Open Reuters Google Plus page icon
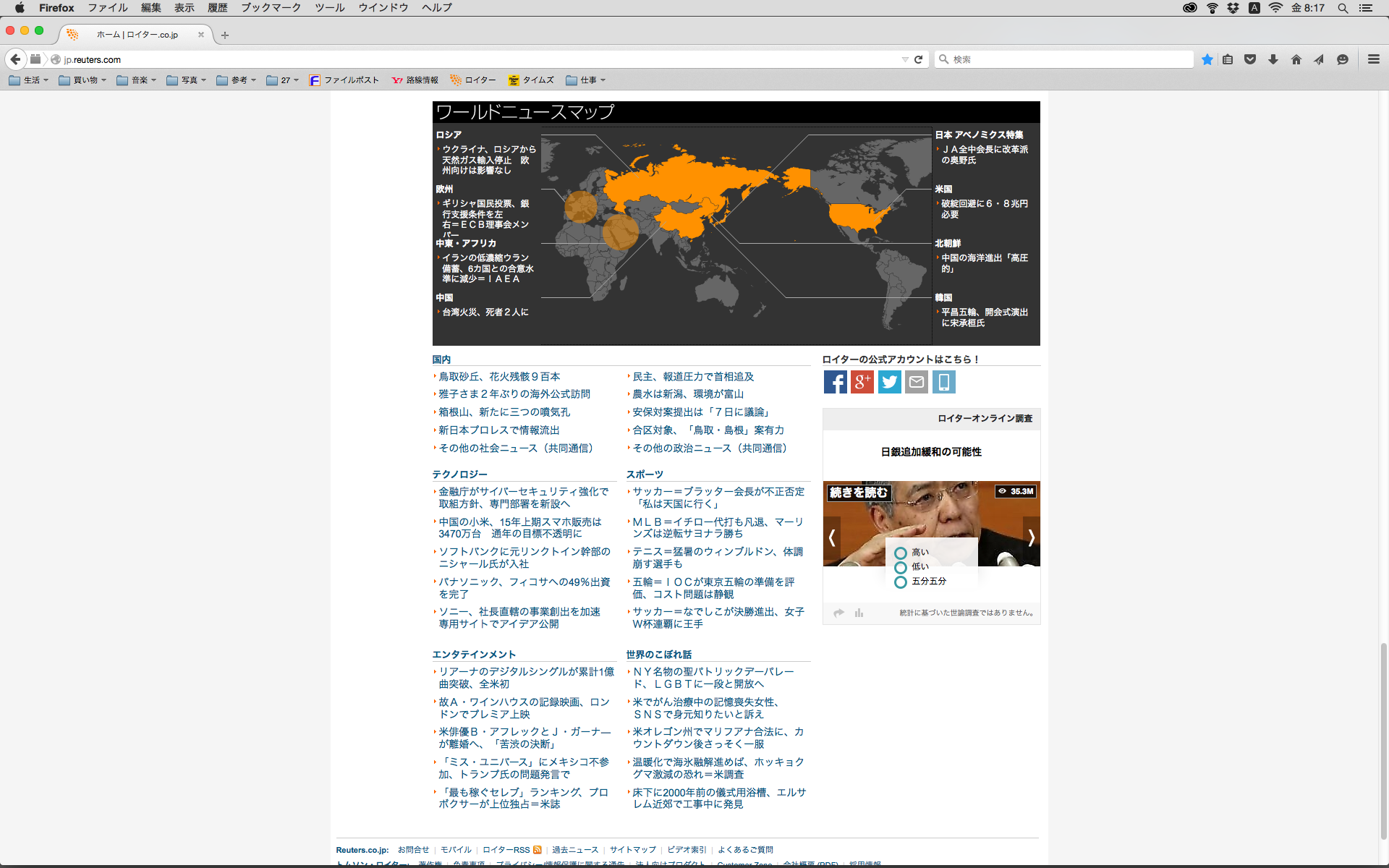 click(x=862, y=382)
